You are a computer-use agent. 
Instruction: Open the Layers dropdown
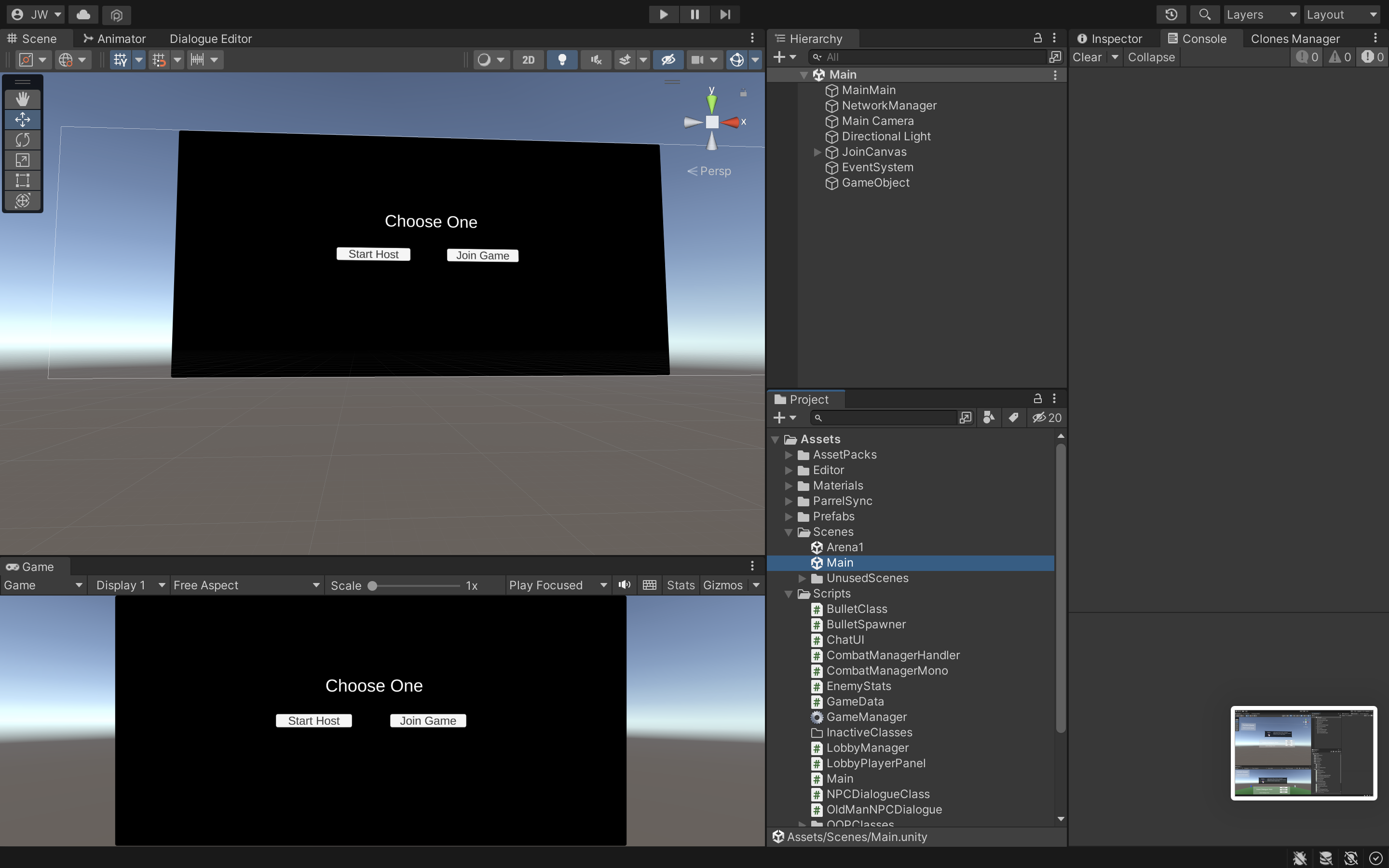1261,14
